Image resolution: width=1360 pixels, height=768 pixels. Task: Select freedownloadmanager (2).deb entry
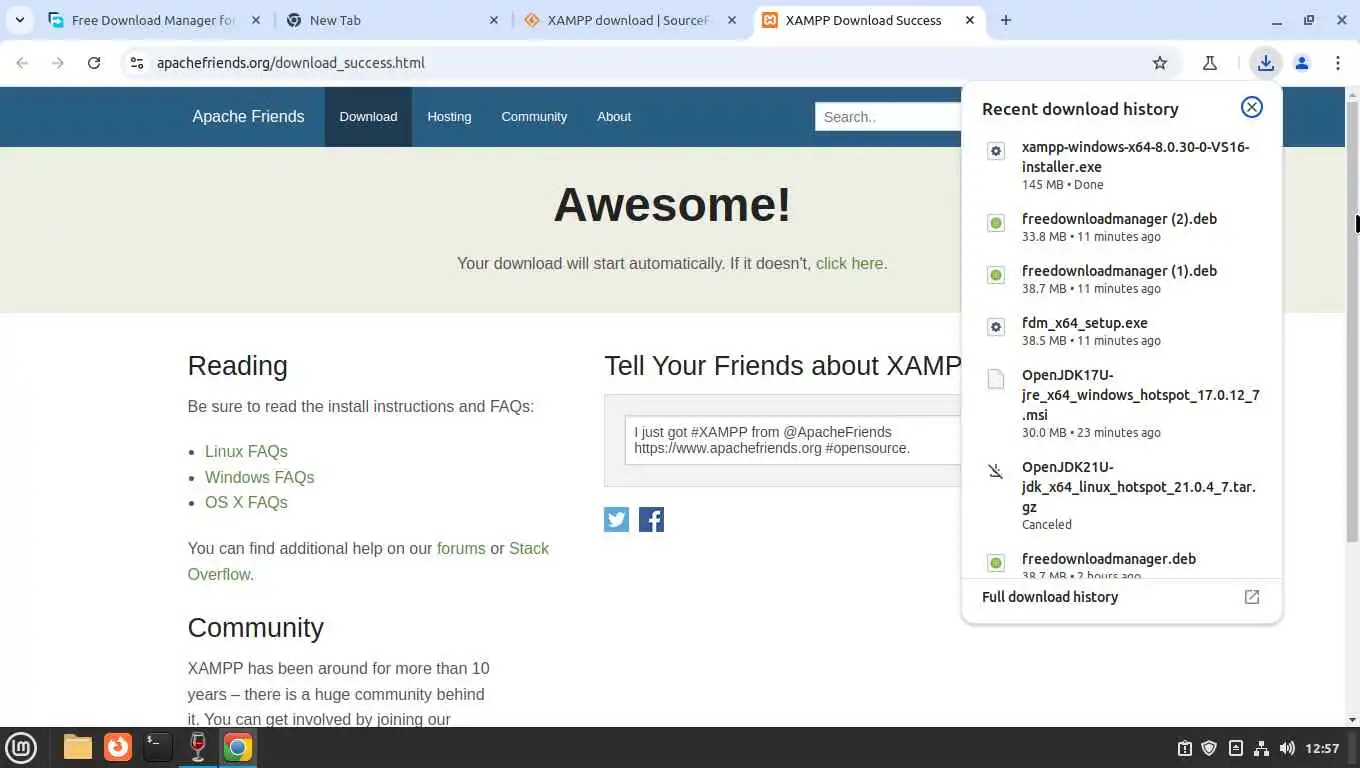pos(1122,227)
